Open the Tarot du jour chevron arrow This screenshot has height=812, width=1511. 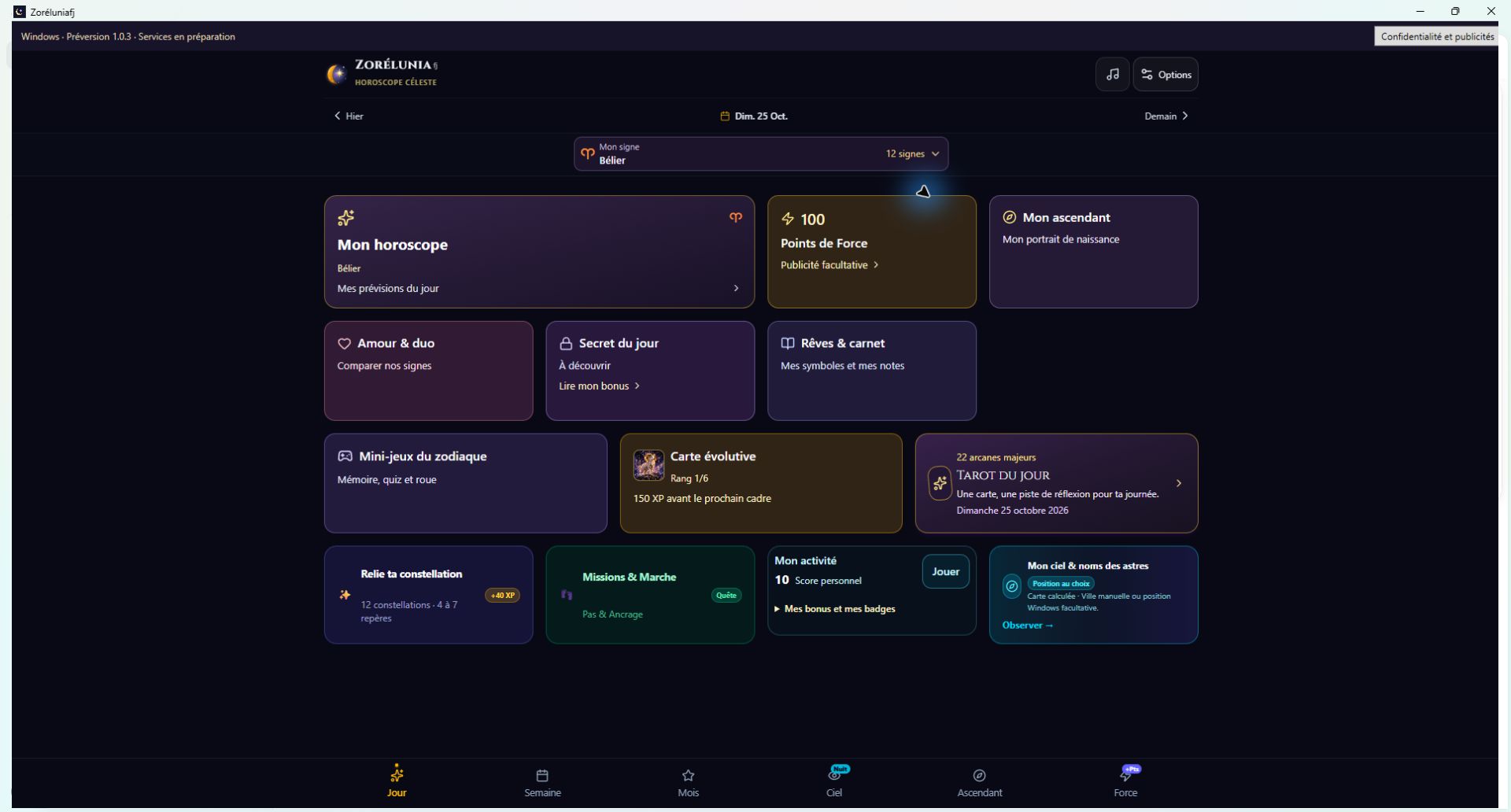(x=1179, y=484)
